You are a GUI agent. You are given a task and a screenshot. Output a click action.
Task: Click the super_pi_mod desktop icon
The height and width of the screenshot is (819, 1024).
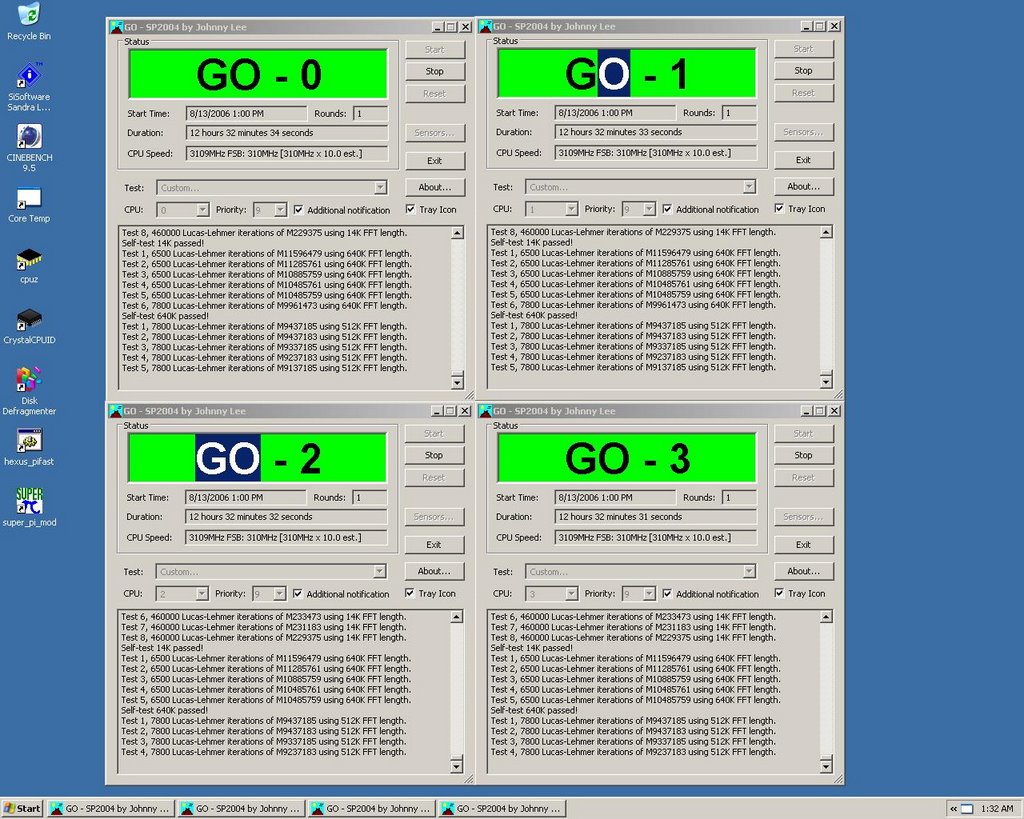tap(29, 507)
